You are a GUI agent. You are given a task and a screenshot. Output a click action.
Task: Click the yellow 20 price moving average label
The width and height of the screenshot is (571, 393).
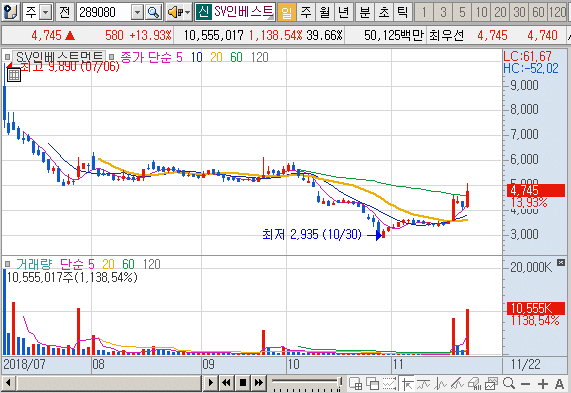[x=216, y=57]
